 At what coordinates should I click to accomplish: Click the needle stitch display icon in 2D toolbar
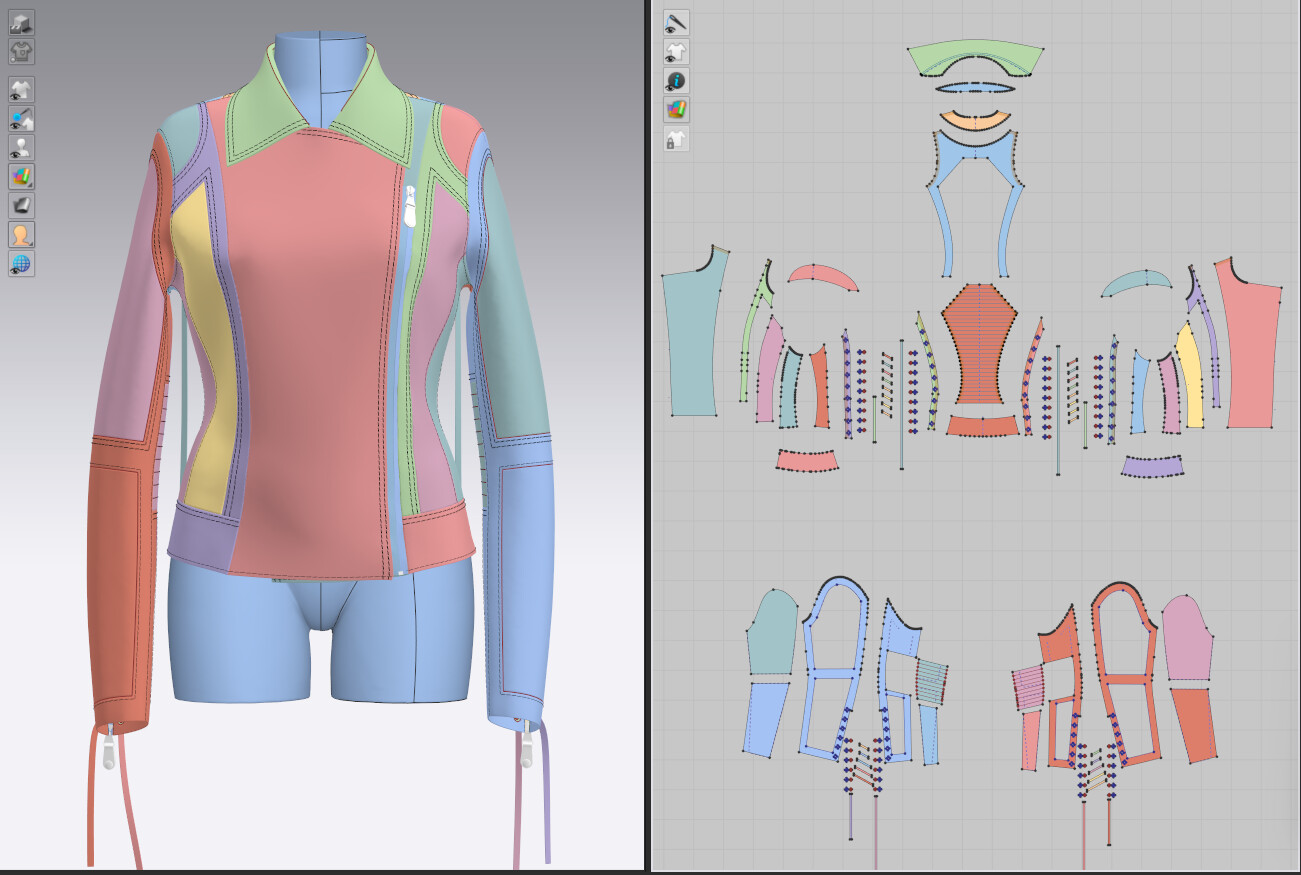click(676, 22)
